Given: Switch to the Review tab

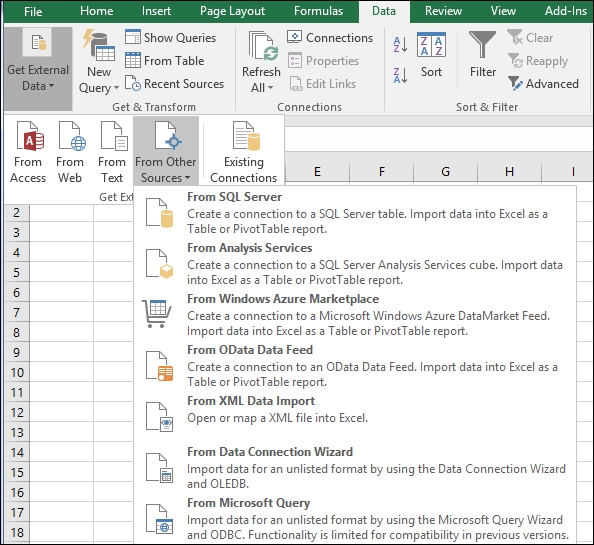Looking at the screenshot, I should pyautogui.click(x=443, y=11).
